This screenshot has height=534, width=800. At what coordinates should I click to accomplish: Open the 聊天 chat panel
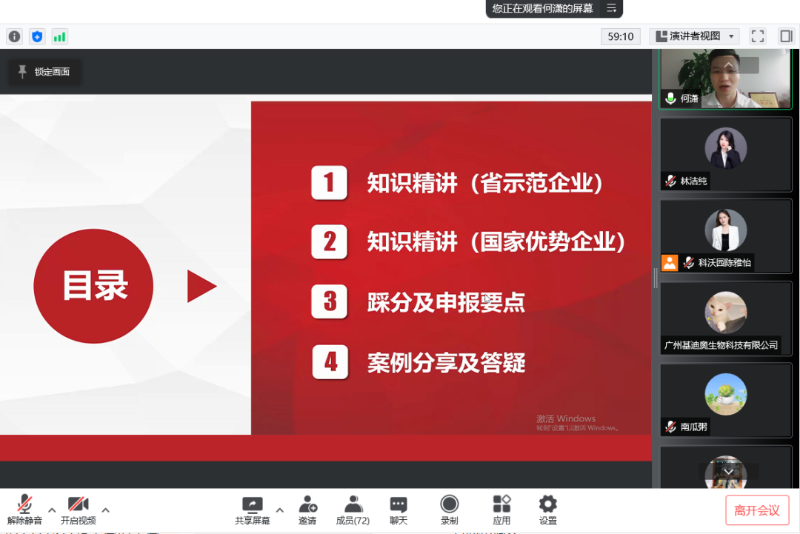point(398,506)
